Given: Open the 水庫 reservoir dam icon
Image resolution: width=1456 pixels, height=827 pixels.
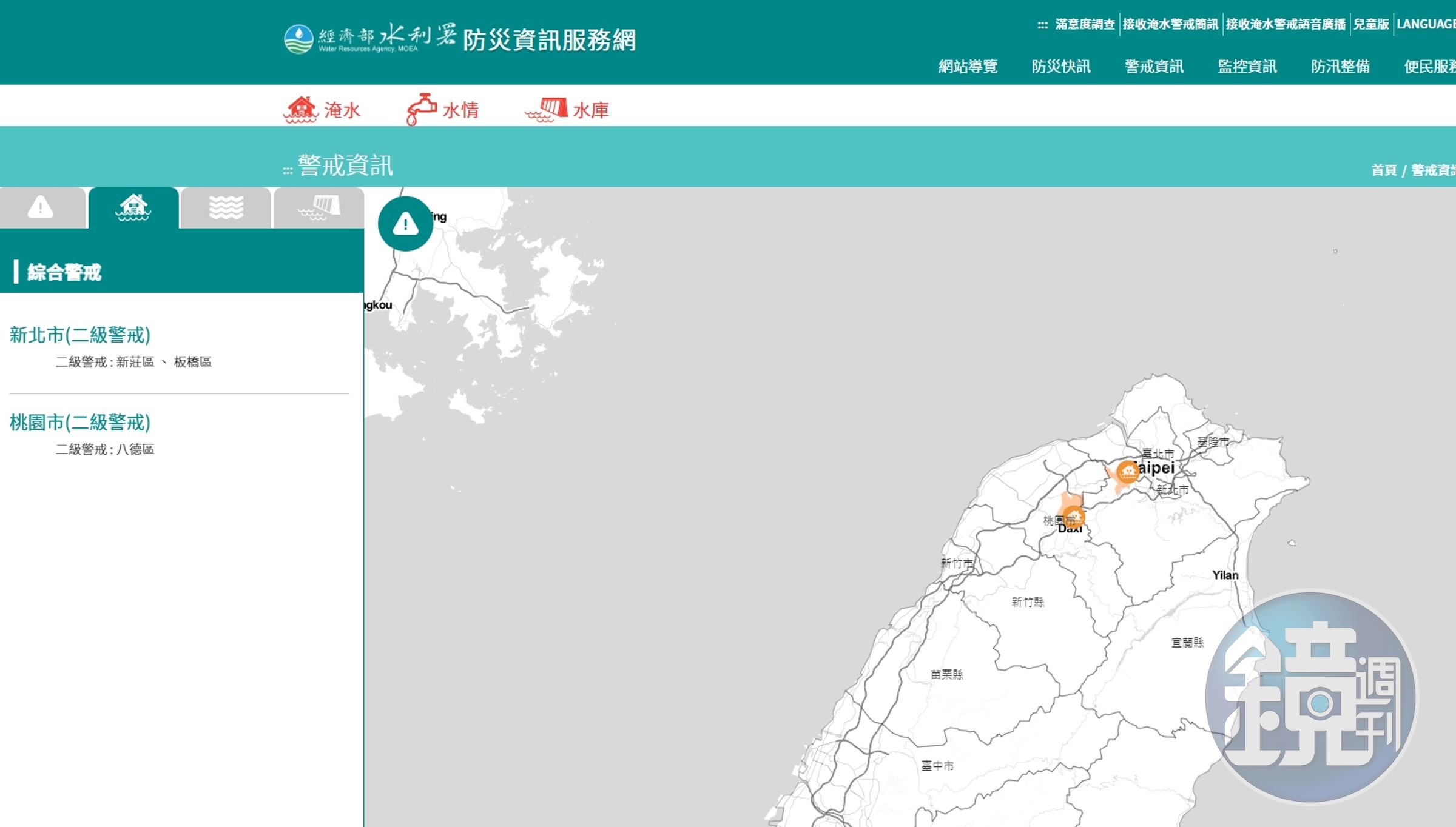Looking at the screenshot, I should [x=546, y=110].
